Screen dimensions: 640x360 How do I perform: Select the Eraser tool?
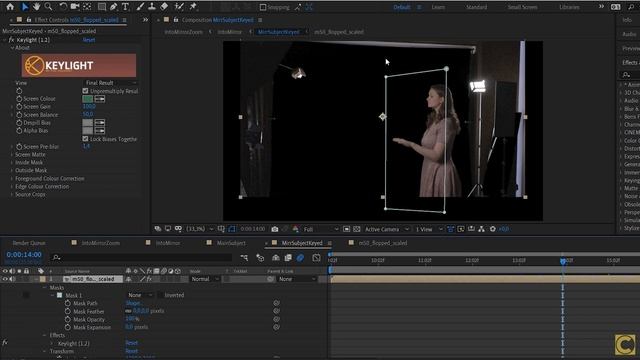point(164,7)
